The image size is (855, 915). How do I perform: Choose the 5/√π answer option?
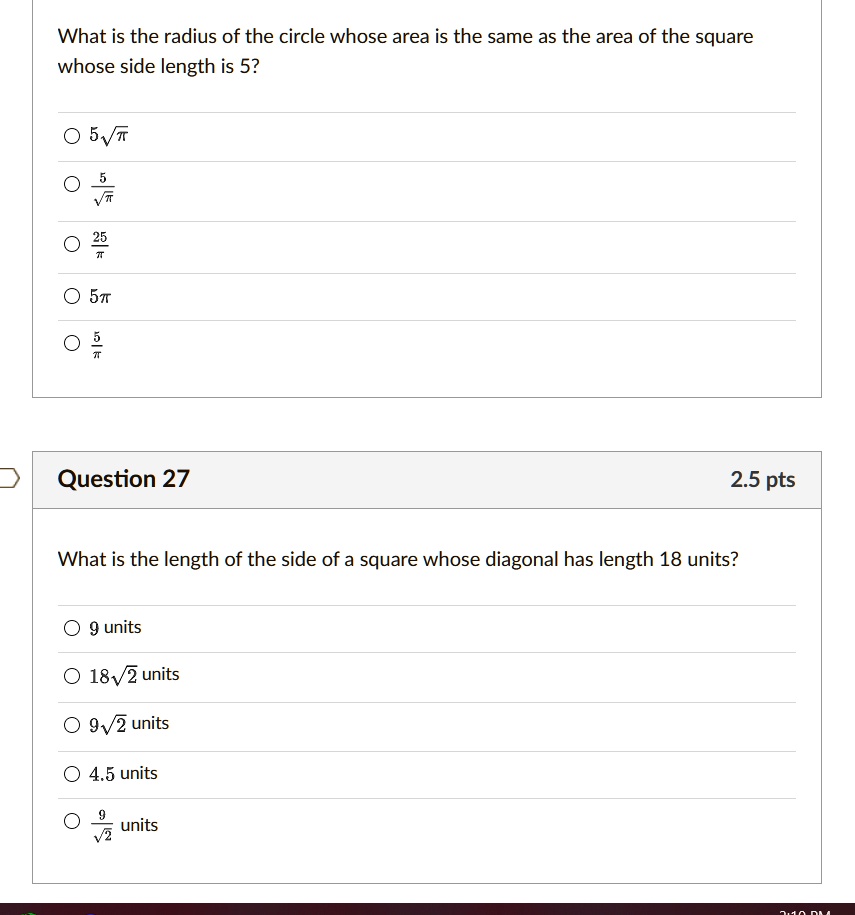point(71,184)
